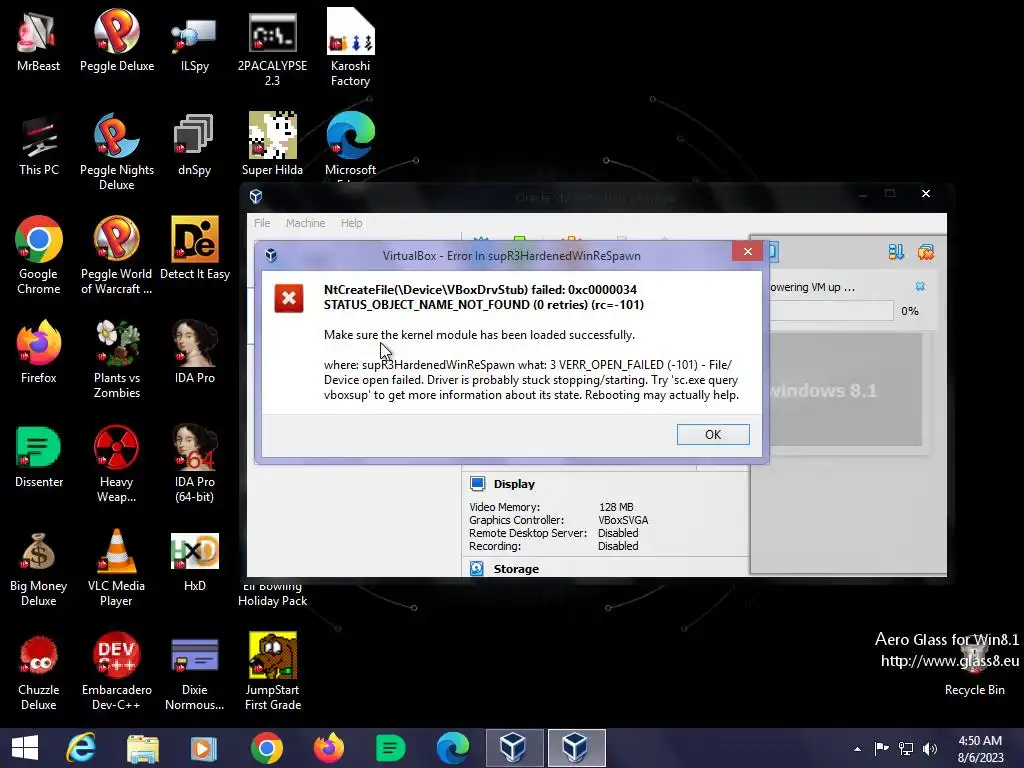Image resolution: width=1024 pixels, height=768 pixels.
Task: Close the Oracle VM VirtualBox Manager window
Action: [925, 193]
